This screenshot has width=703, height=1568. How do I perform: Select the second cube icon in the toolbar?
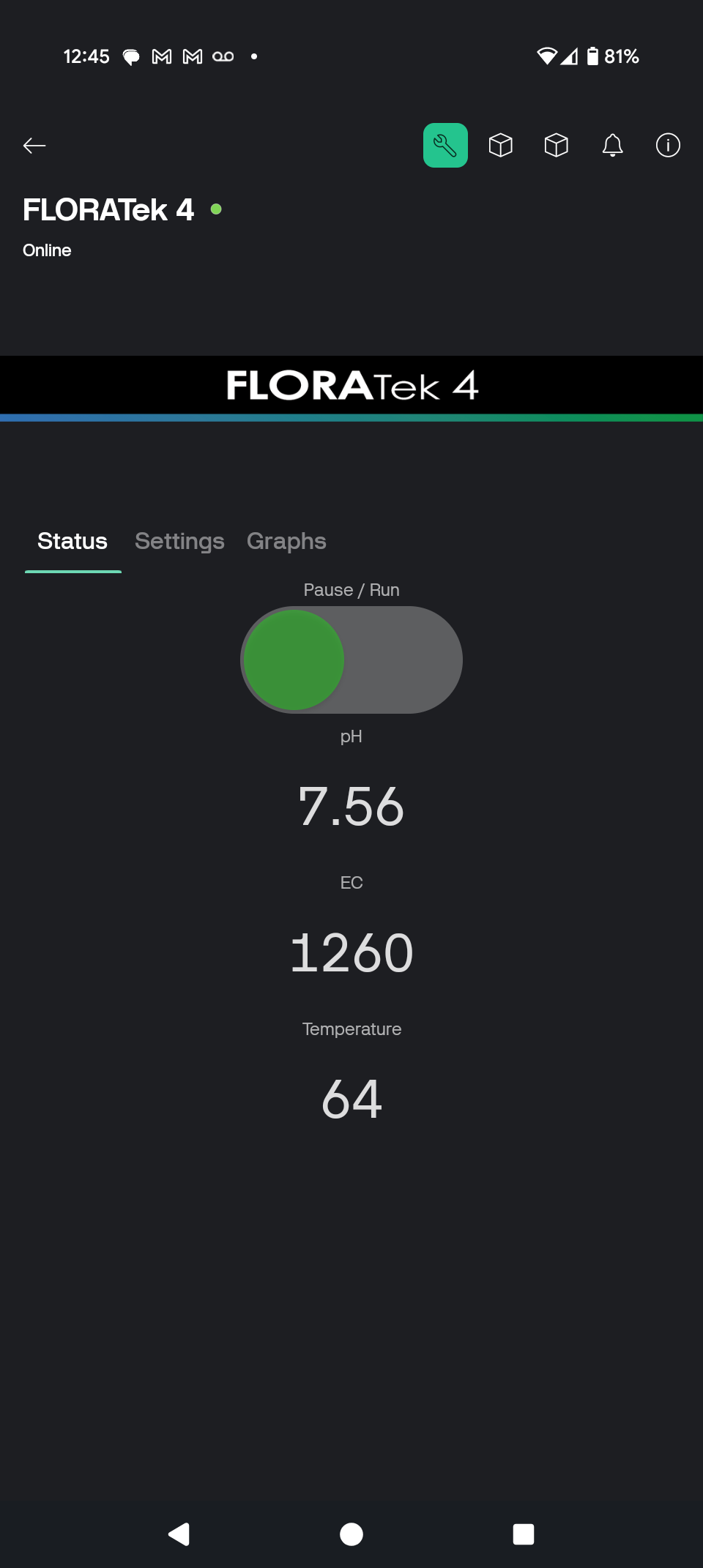pyautogui.click(x=556, y=146)
